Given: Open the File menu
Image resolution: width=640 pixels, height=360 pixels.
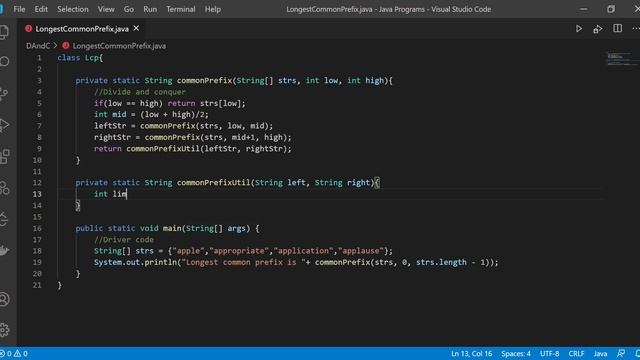Looking at the screenshot, I should pyautogui.click(x=19, y=9).
